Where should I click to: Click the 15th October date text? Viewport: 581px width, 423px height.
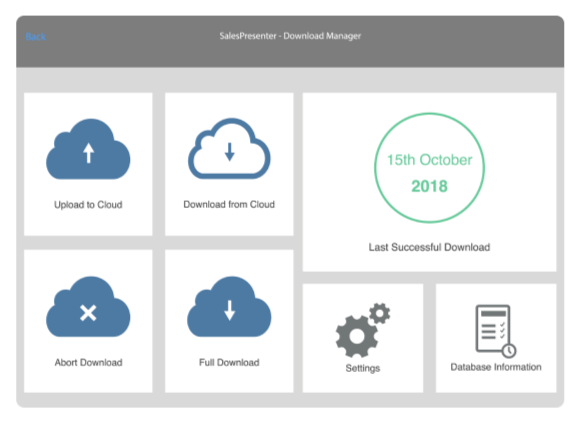[429, 160]
